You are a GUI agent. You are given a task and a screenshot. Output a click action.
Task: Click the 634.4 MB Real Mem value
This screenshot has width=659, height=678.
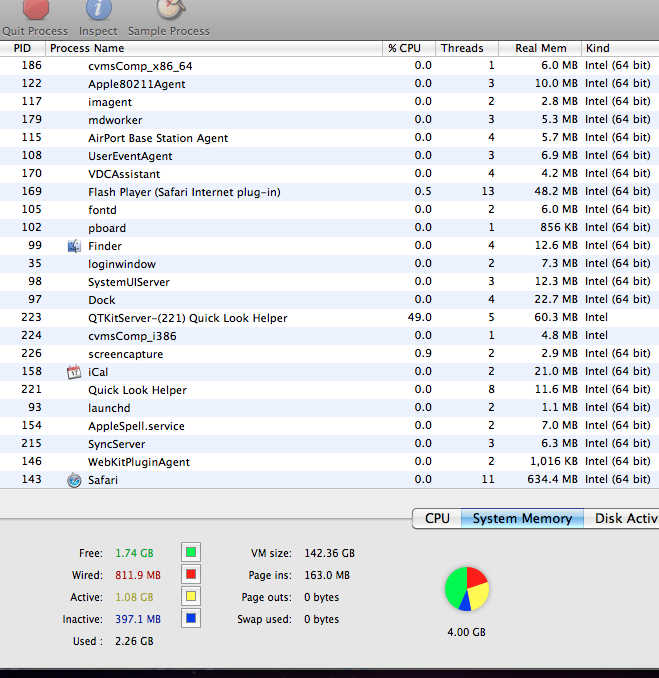pyautogui.click(x=552, y=480)
